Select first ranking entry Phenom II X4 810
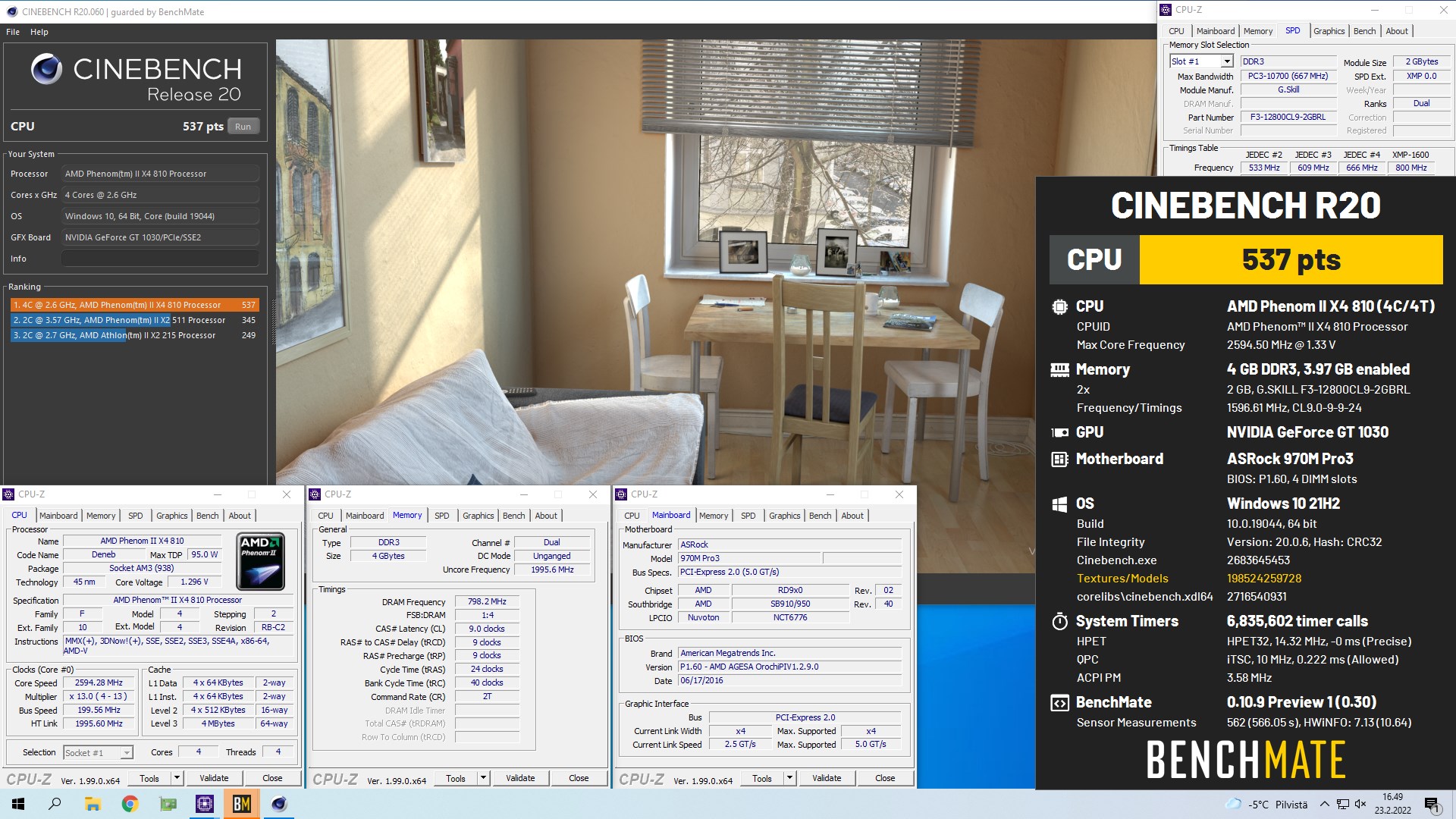The height and width of the screenshot is (819, 1456). click(x=134, y=305)
